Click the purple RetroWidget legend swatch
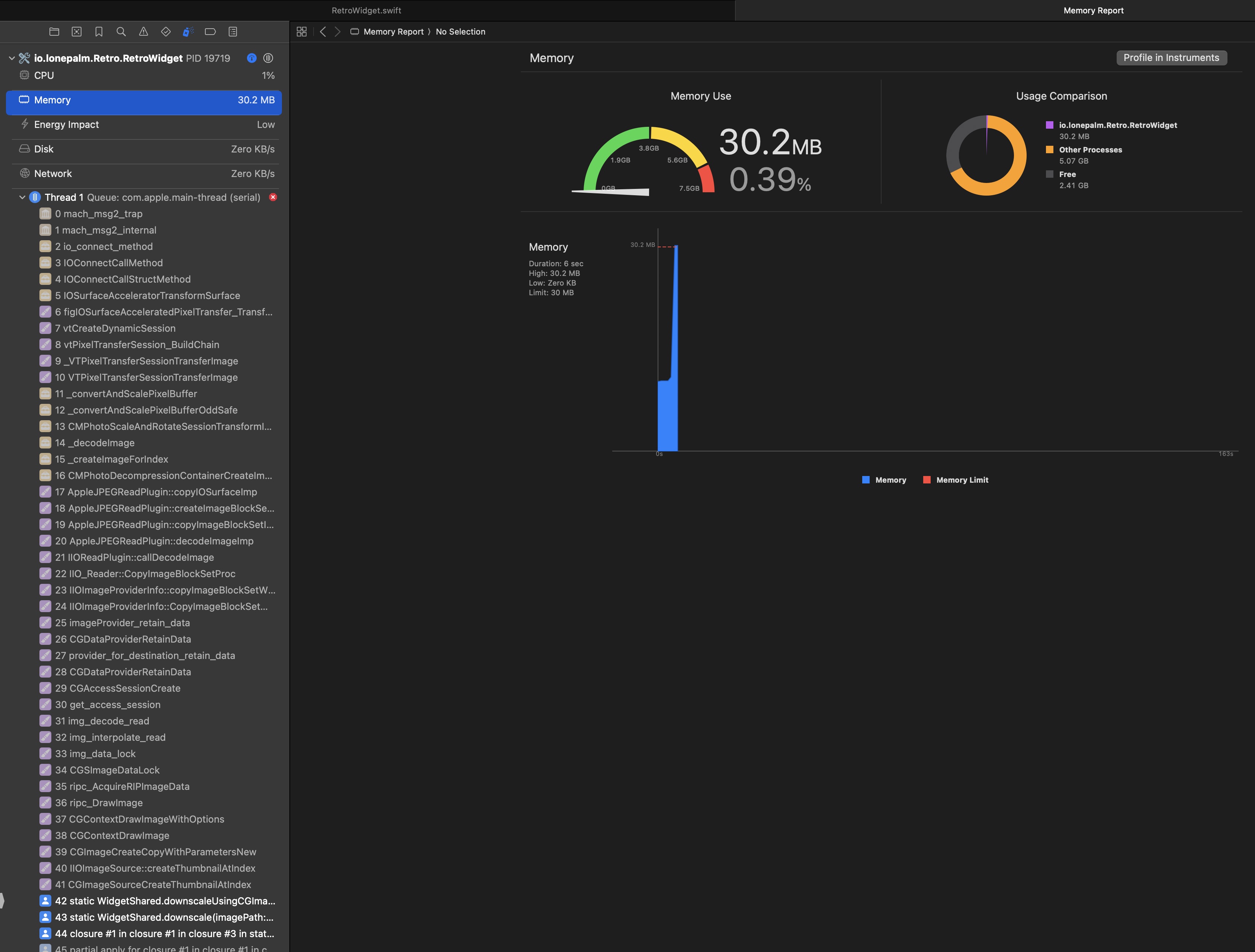Screen dimensions: 1255x952 (1050, 125)
